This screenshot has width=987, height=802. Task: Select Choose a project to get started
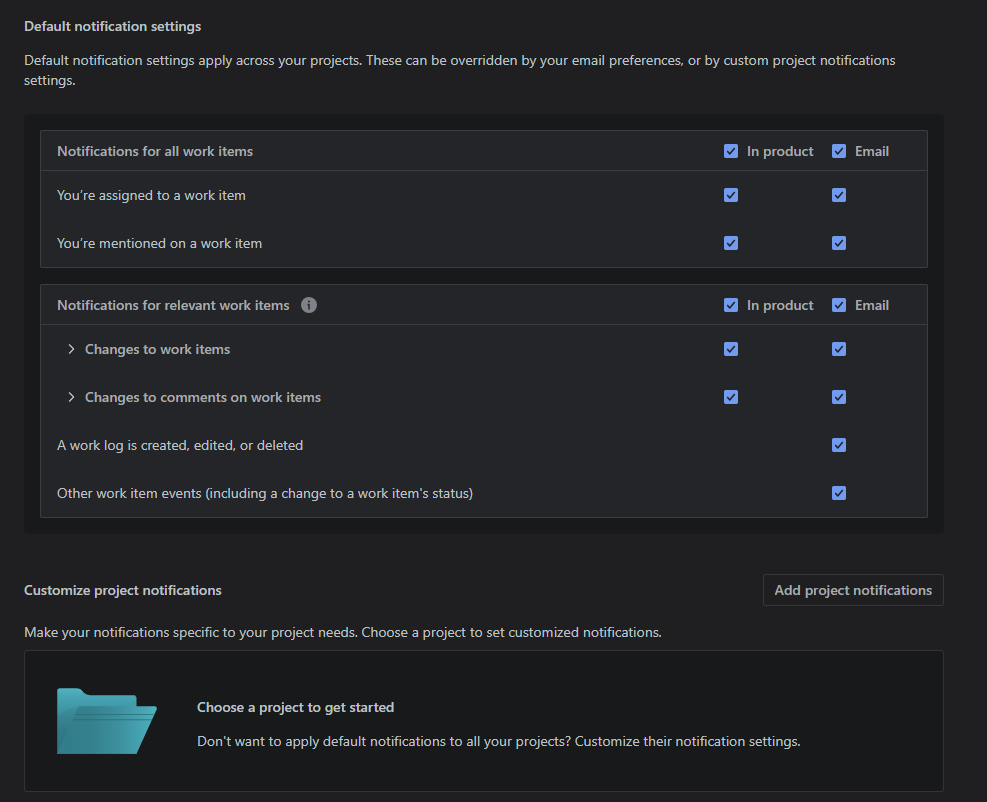pos(295,707)
